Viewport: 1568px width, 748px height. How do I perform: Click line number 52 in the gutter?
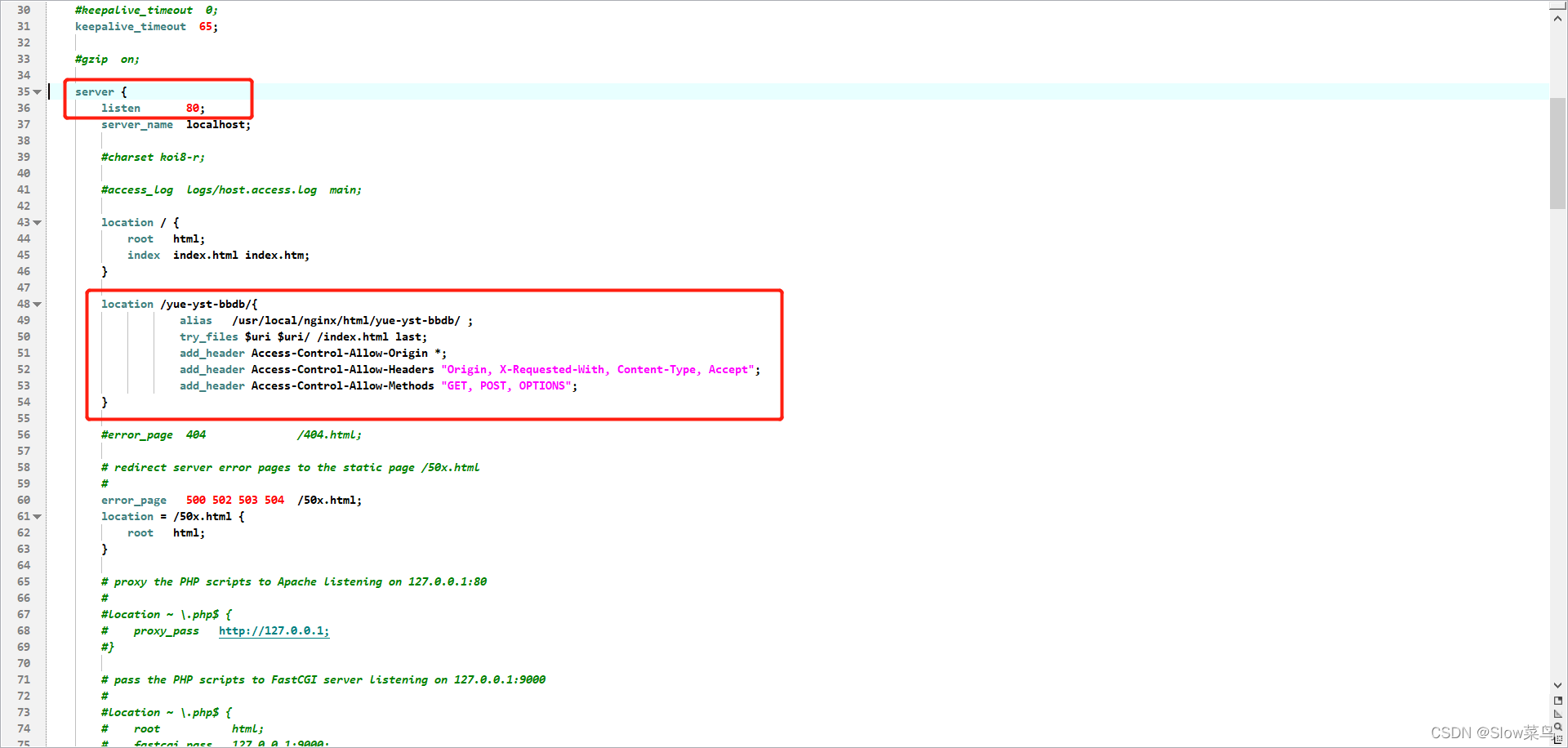click(x=24, y=370)
